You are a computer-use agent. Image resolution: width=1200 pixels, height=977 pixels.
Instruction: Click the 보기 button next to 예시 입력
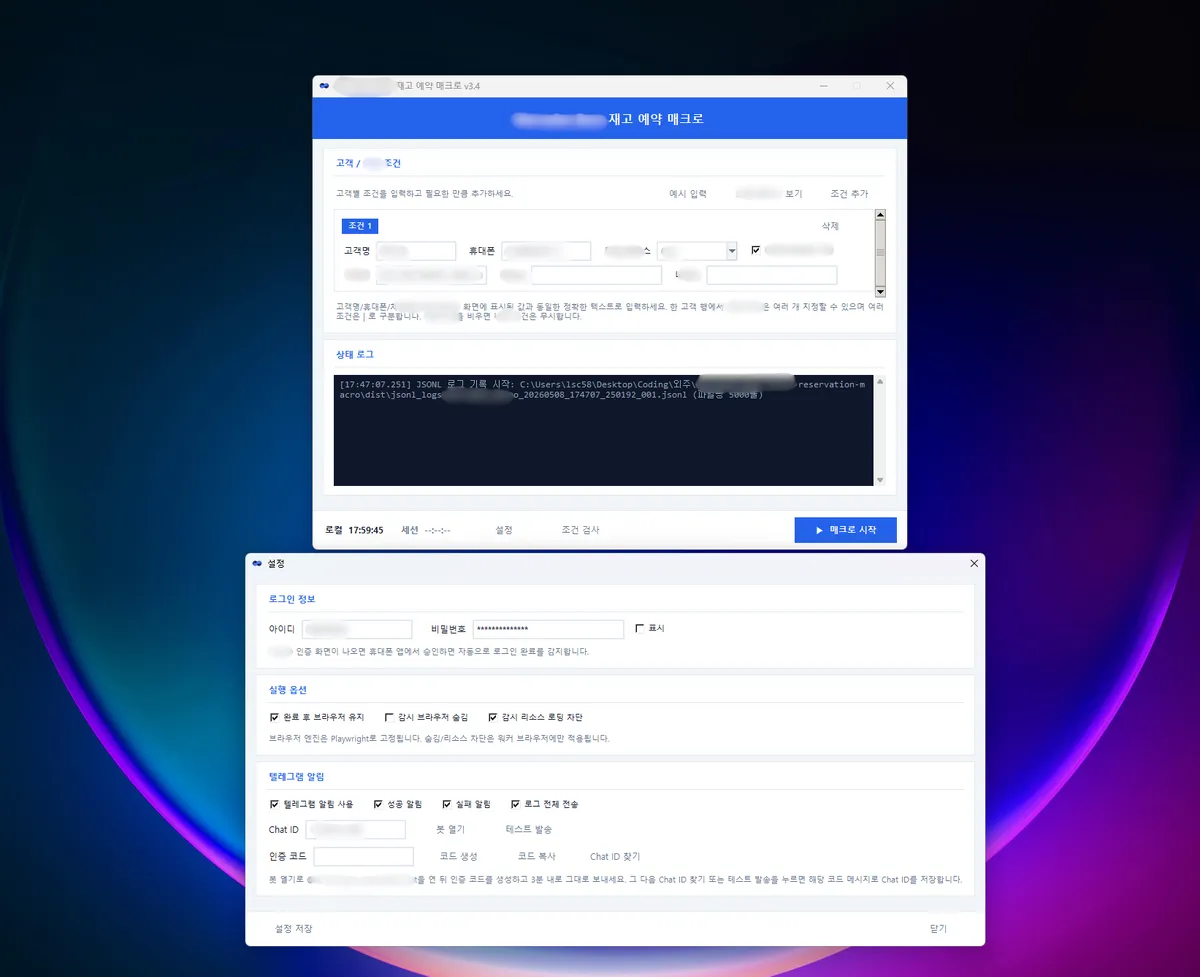[769, 194]
